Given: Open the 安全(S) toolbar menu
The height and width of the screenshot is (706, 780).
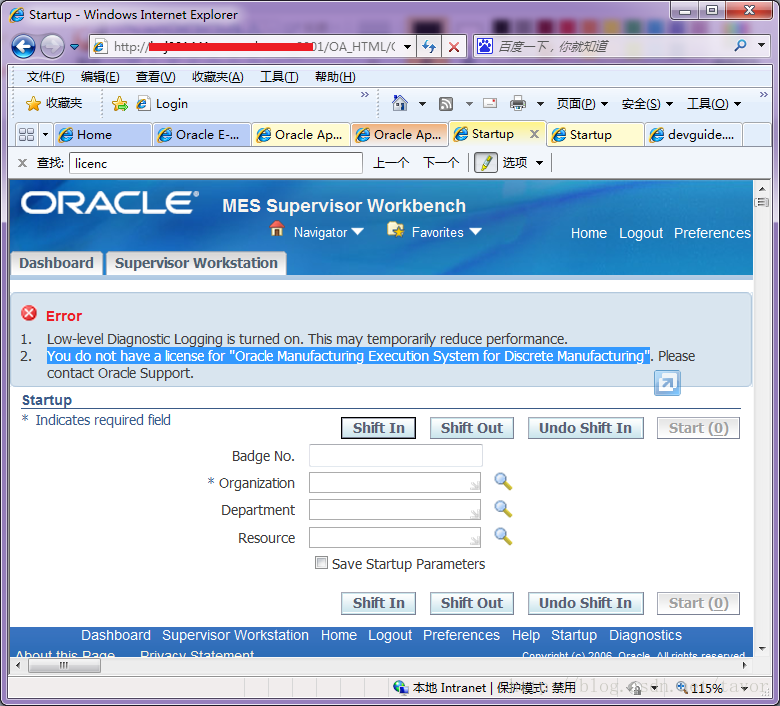Looking at the screenshot, I should point(647,103).
